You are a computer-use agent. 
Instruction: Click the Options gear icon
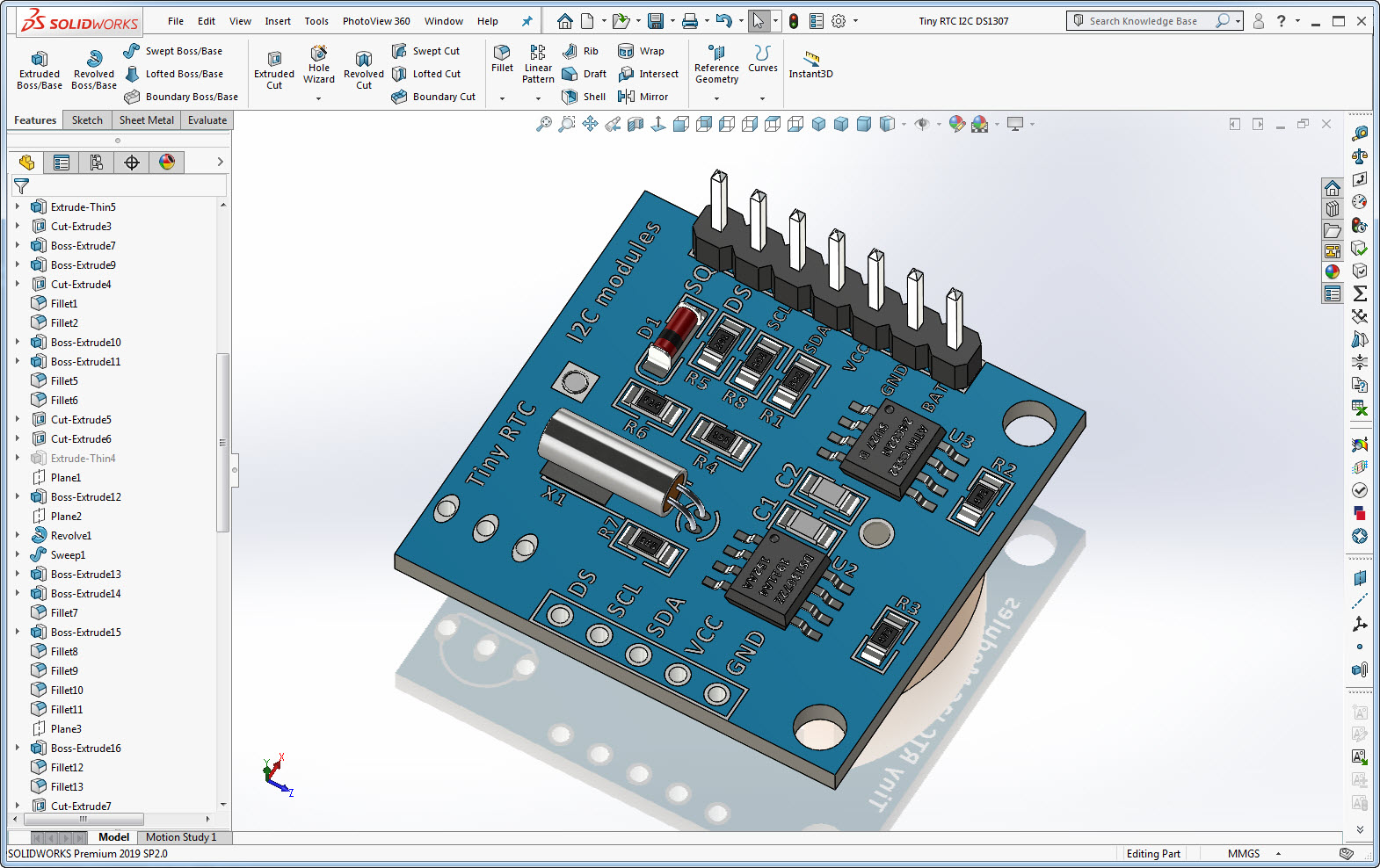(x=839, y=21)
